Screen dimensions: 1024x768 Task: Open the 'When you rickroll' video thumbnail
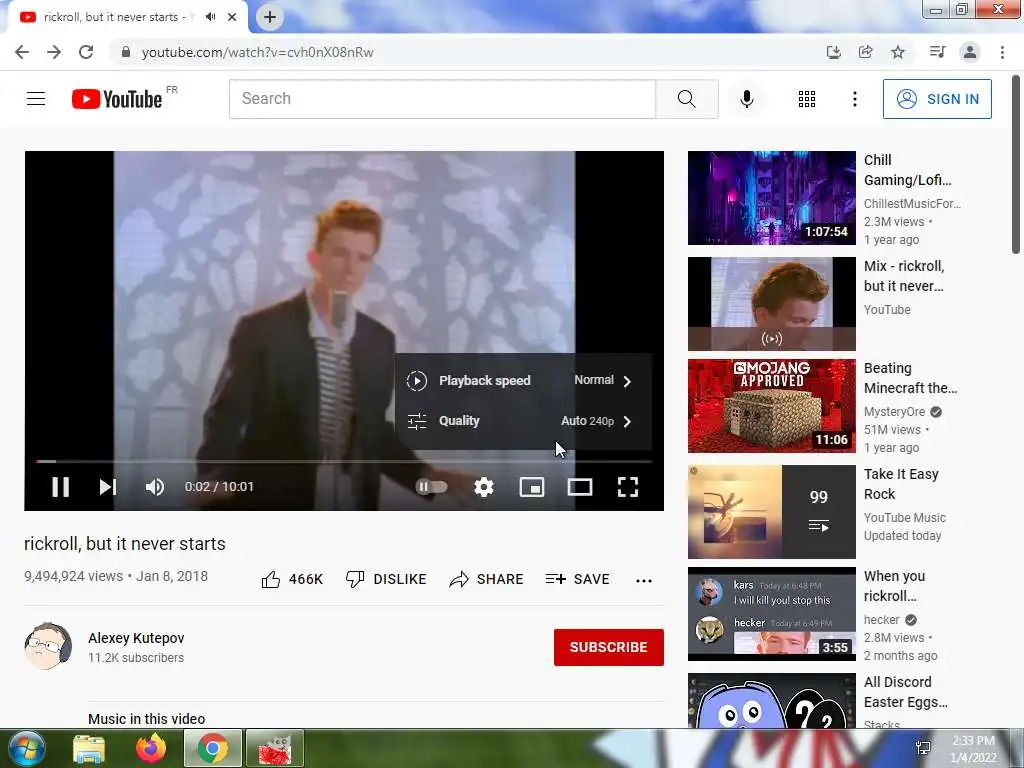(x=771, y=614)
